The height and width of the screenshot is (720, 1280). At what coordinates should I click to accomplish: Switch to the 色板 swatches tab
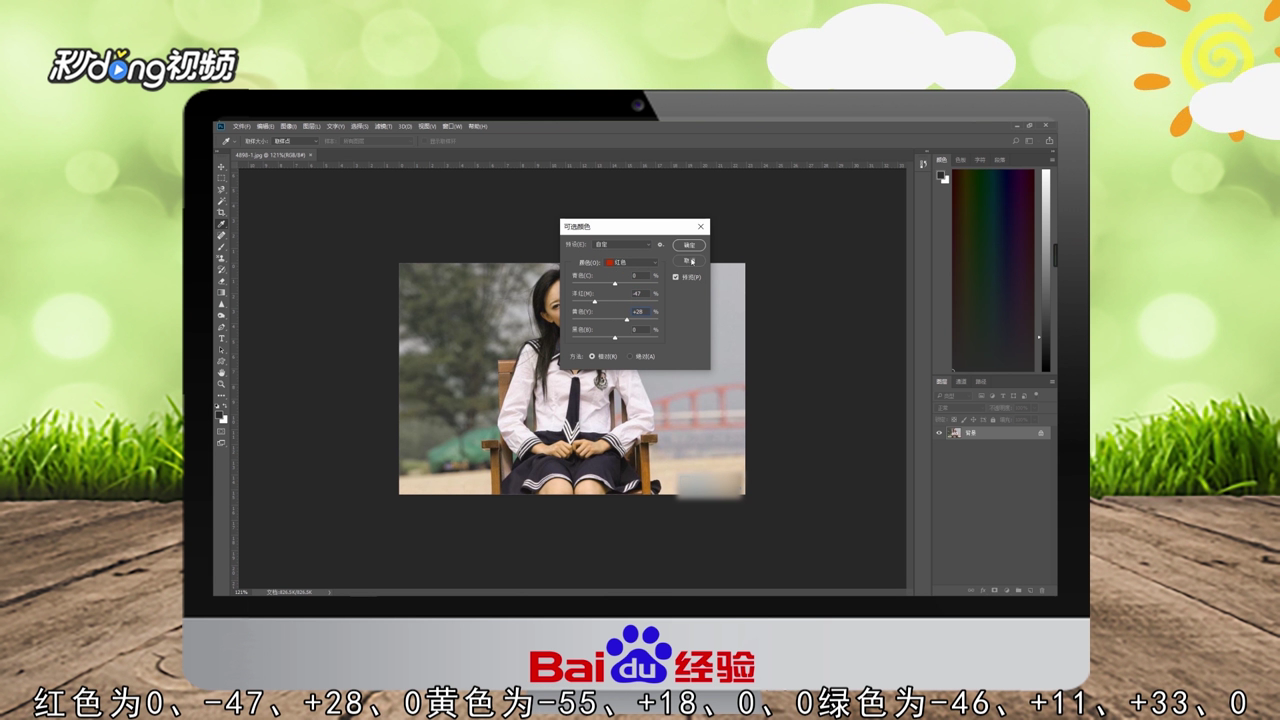[960, 160]
